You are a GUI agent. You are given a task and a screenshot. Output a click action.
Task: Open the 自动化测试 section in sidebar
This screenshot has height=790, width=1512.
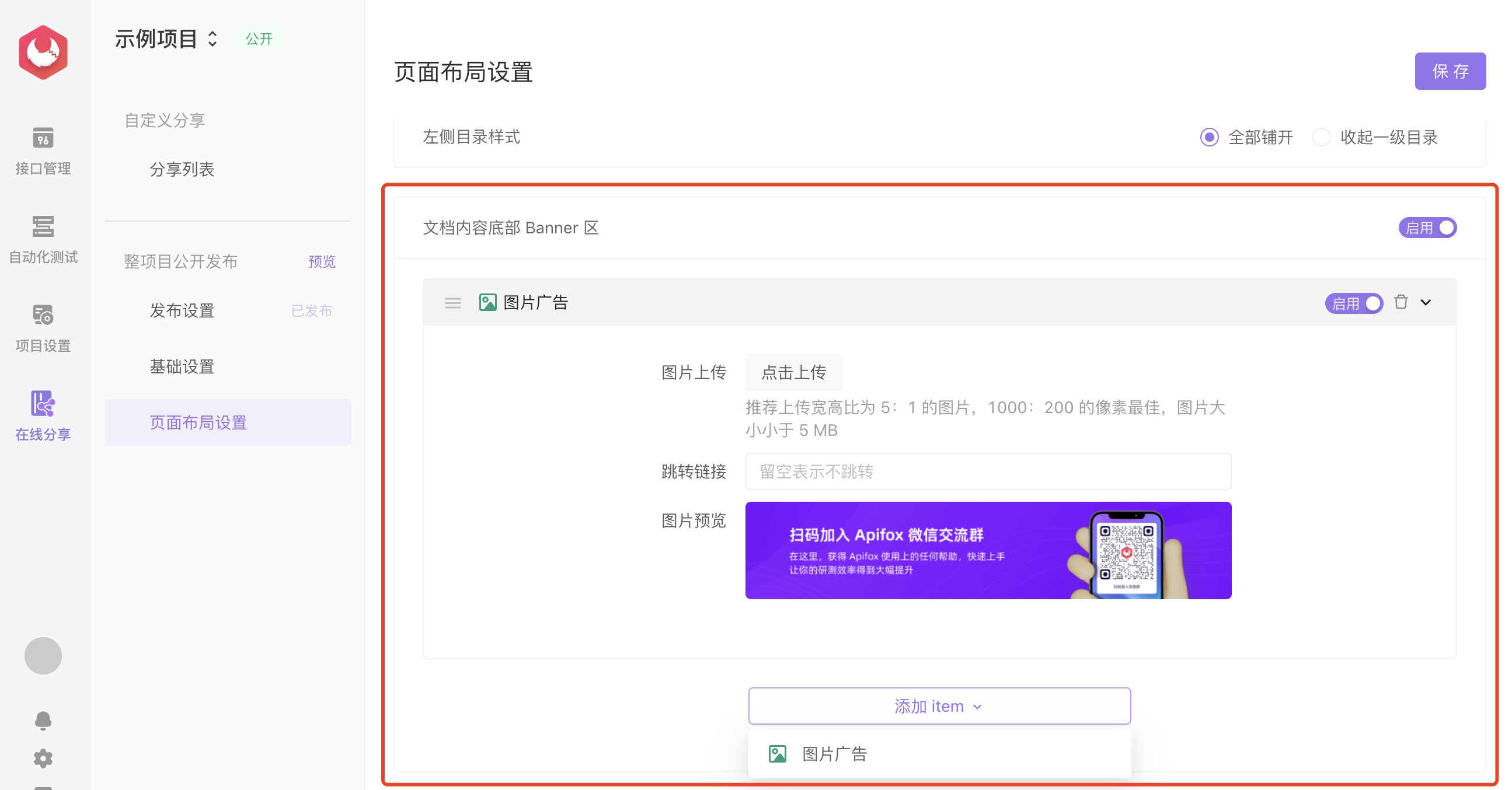(x=42, y=239)
